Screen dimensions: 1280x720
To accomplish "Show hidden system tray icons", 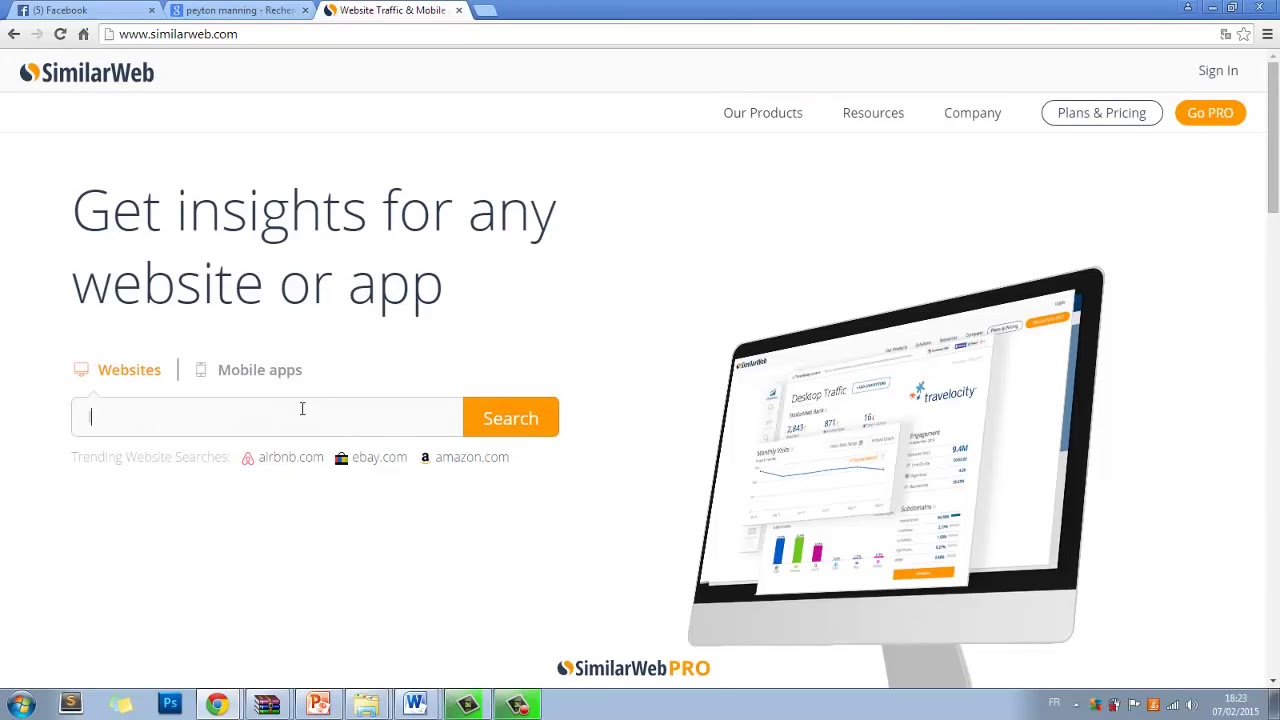I will coord(1076,705).
